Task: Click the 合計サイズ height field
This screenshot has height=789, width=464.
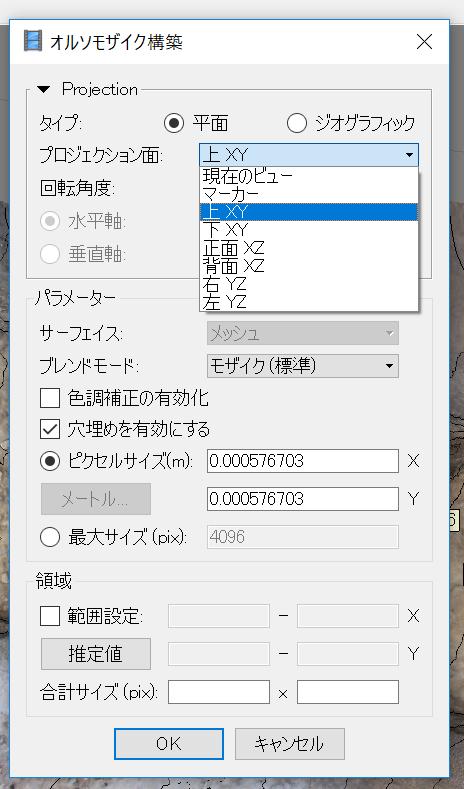Action: coord(348,692)
